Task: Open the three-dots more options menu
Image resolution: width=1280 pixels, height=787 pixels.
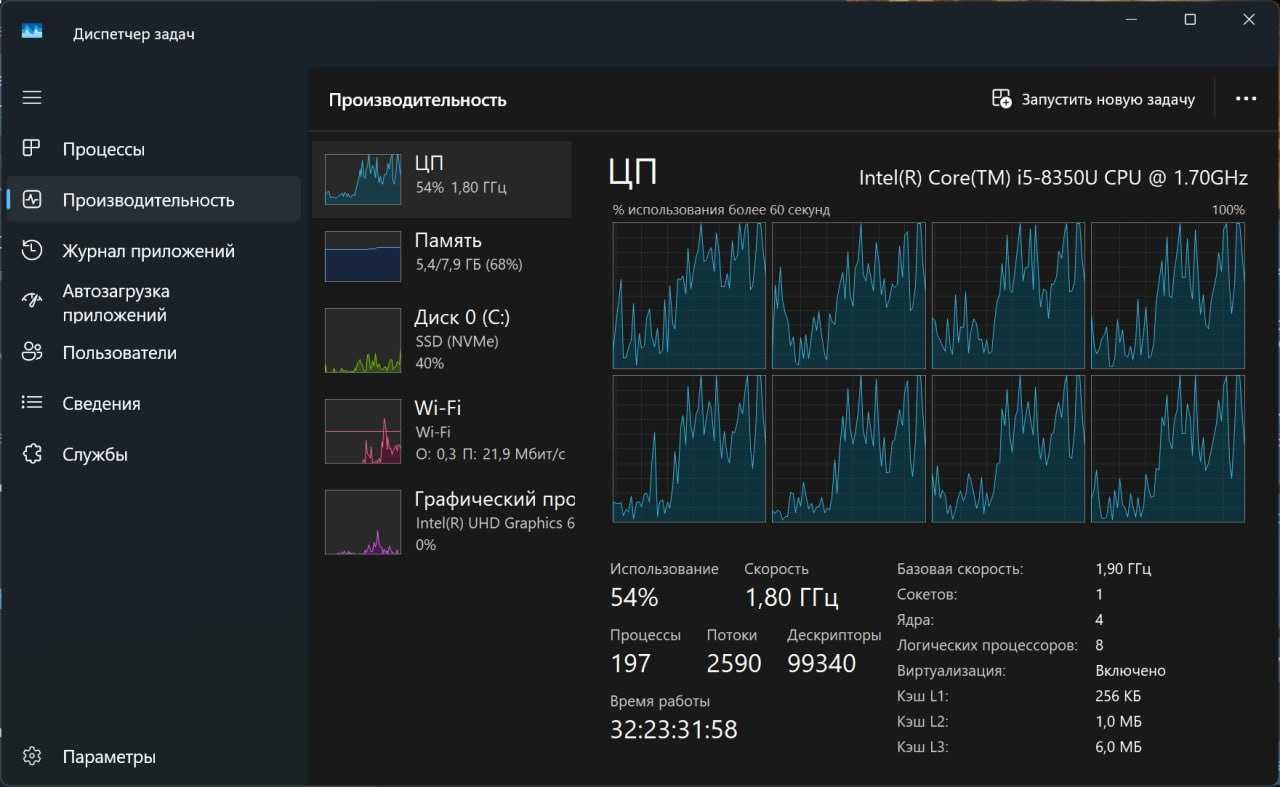Action: [x=1246, y=99]
